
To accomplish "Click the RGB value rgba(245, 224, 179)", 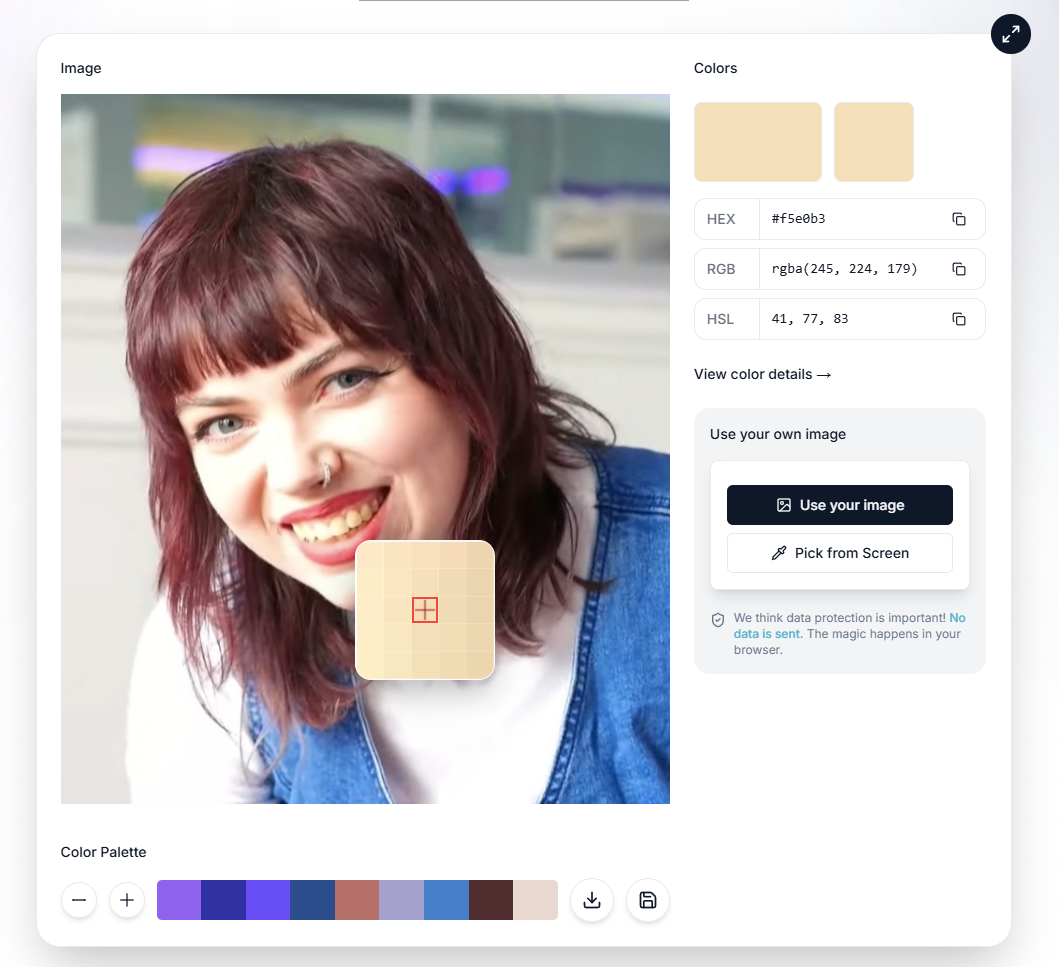I will pos(844,269).
